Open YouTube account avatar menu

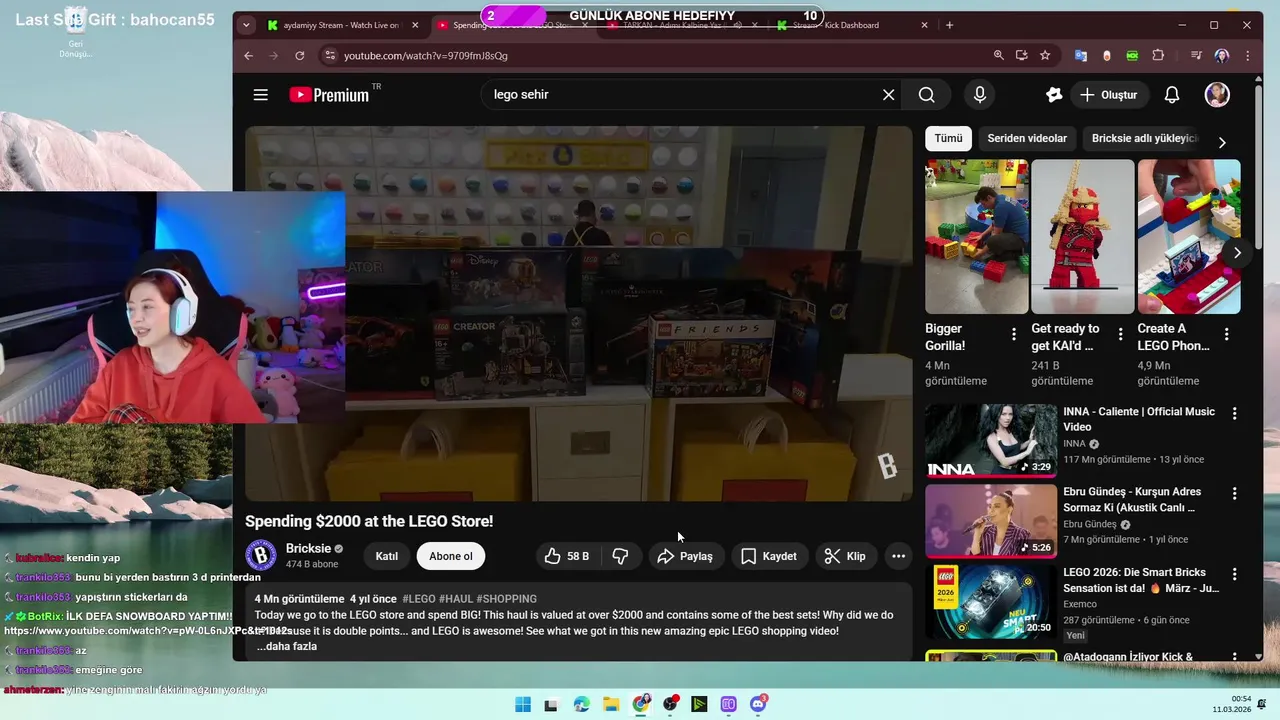coord(1217,95)
